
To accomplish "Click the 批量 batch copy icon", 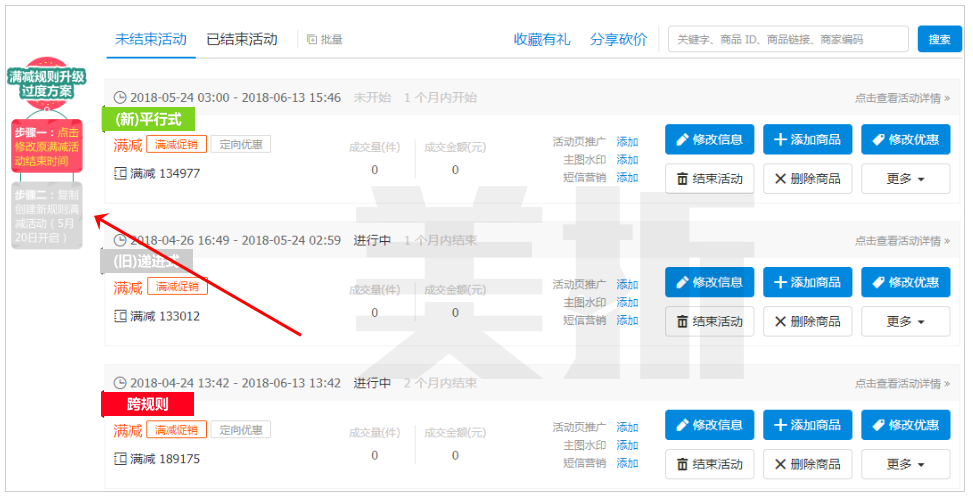I will point(312,40).
